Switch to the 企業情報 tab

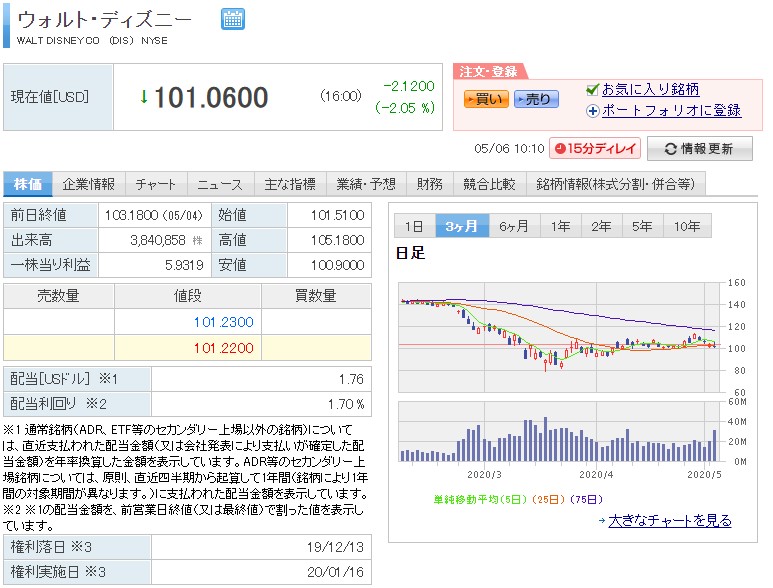point(89,184)
